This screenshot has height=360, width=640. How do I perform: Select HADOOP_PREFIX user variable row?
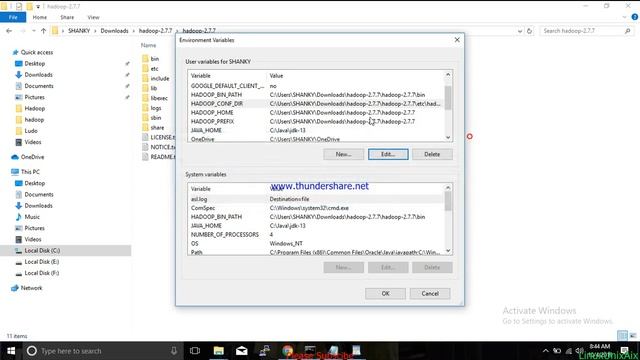click(x=316, y=122)
